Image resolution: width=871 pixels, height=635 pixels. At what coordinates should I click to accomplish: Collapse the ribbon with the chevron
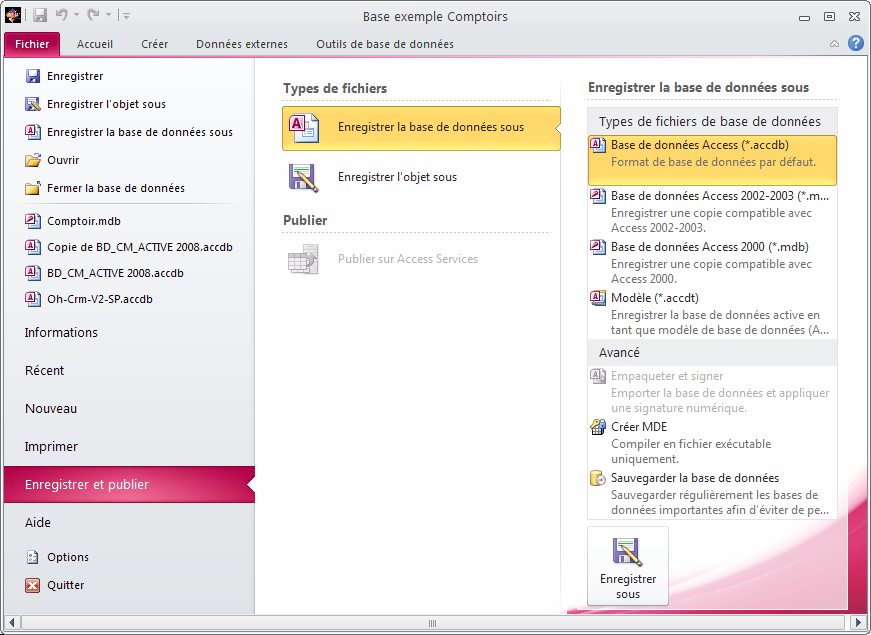pos(835,44)
